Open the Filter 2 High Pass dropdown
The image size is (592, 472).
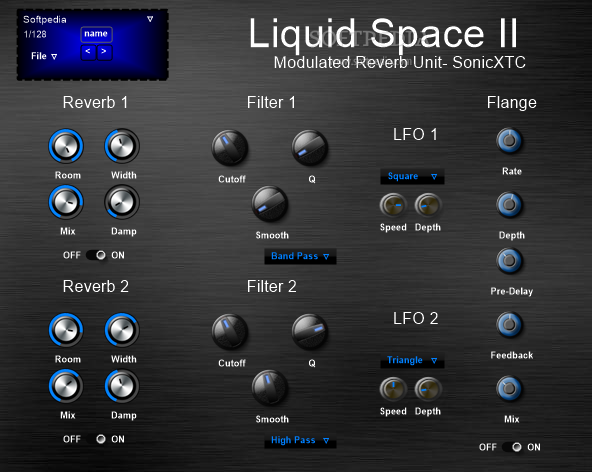300,440
